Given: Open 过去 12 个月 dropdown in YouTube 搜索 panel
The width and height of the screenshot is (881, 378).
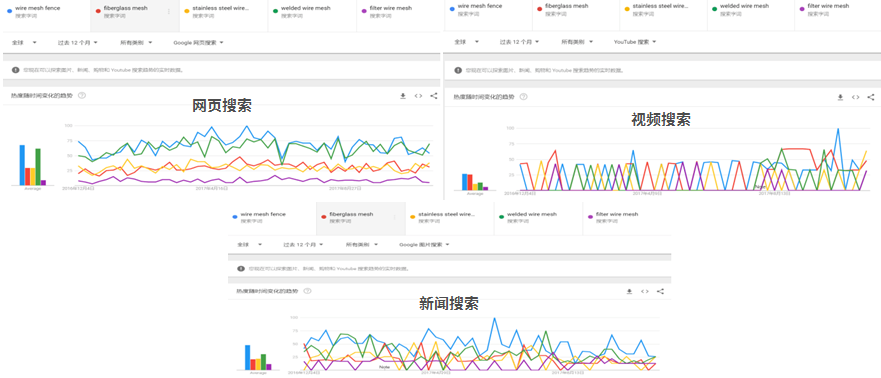Looking at the screenshot, I should [x=519, y=42].
